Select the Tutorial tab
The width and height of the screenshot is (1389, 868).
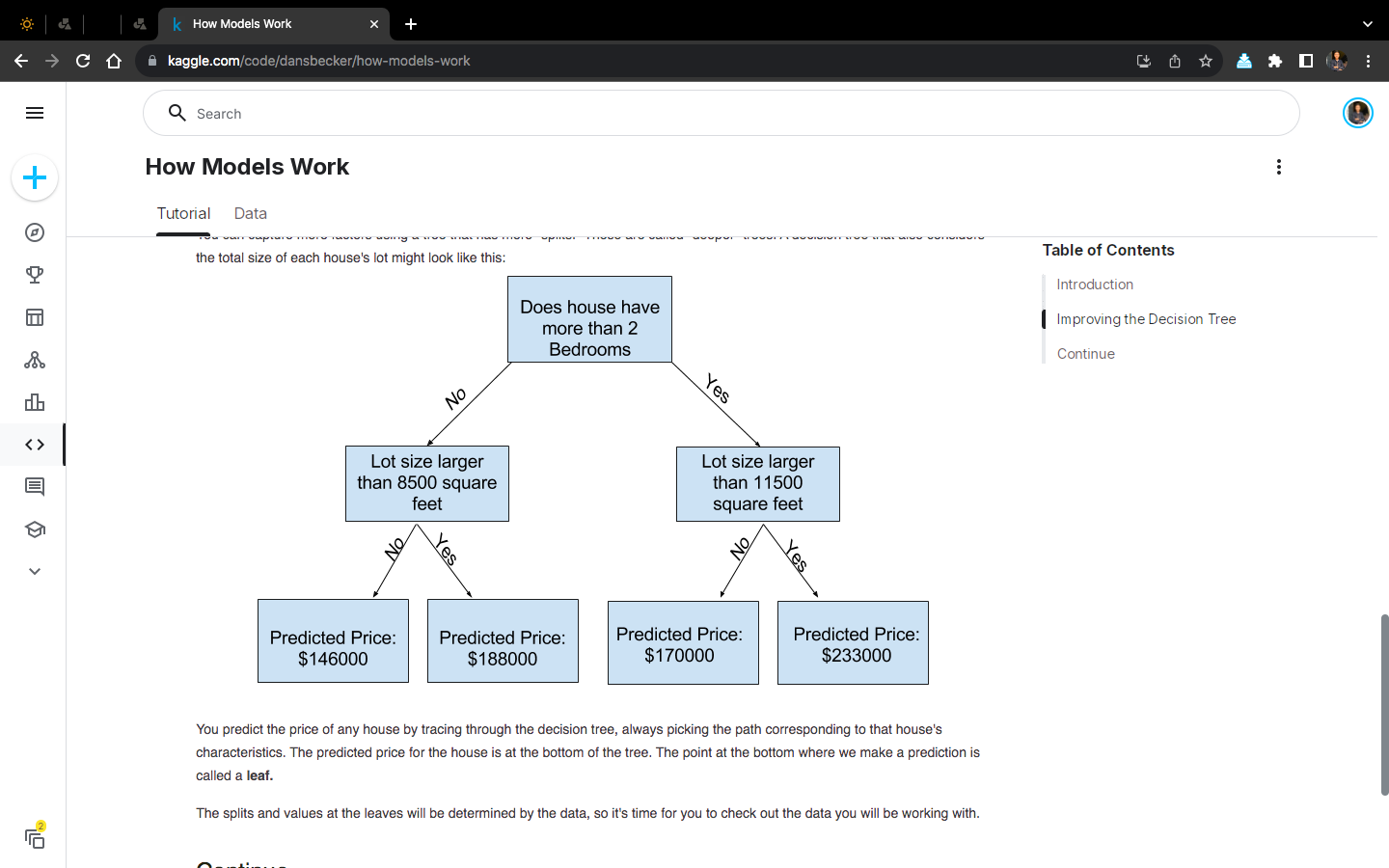click(x=183, y=213)
